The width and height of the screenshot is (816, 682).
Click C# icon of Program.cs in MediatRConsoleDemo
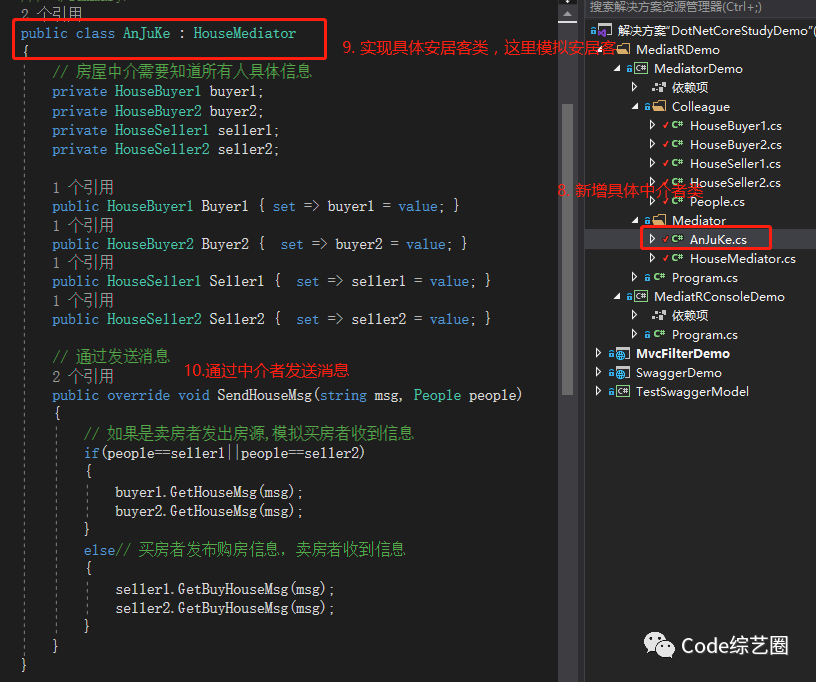coord(659,334)
